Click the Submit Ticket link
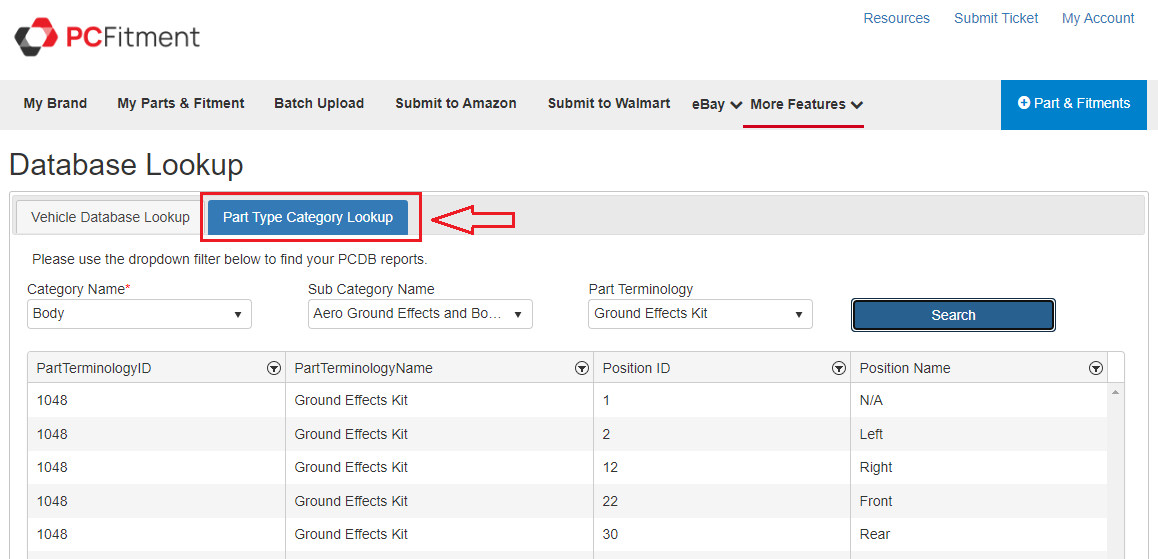Screen dimensions: 1158x559 996,18
